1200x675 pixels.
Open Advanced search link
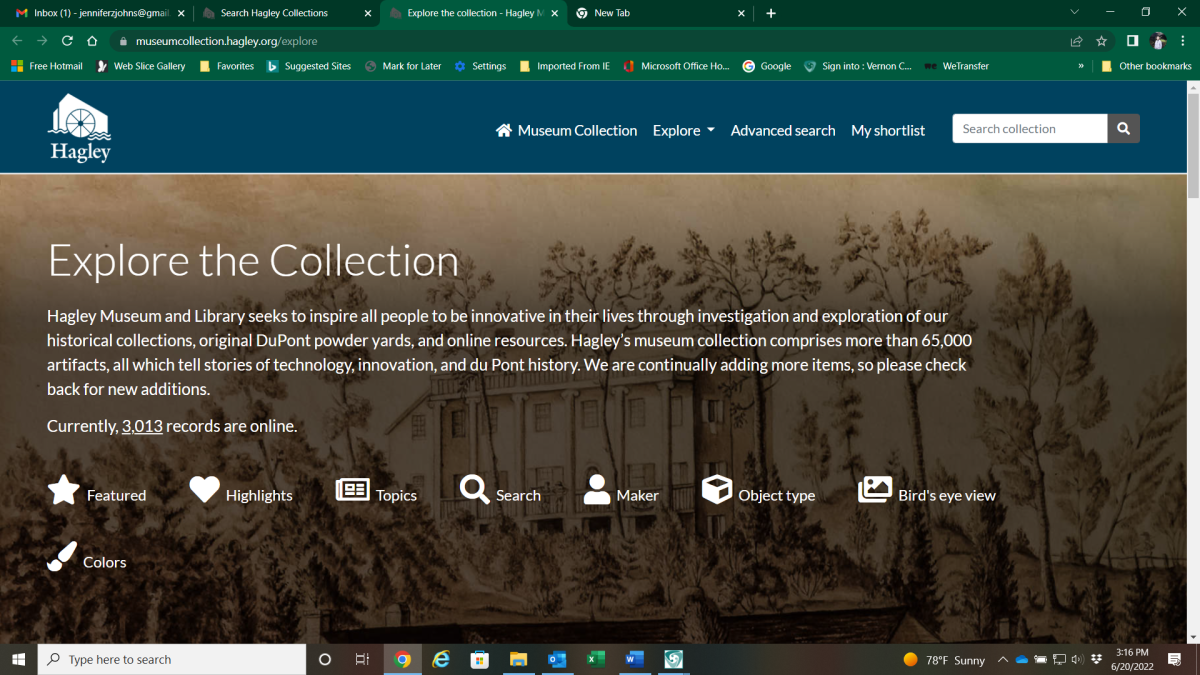point(783,130)
